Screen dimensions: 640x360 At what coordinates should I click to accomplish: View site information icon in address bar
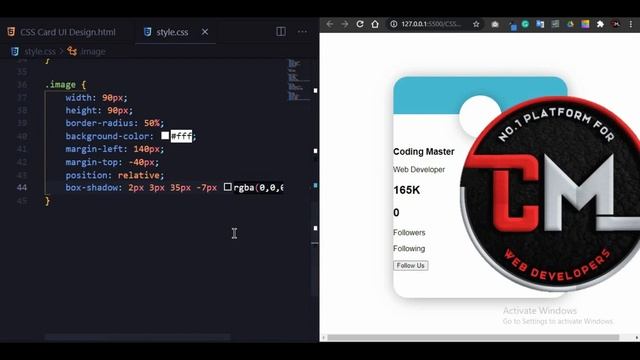point(393,24)
